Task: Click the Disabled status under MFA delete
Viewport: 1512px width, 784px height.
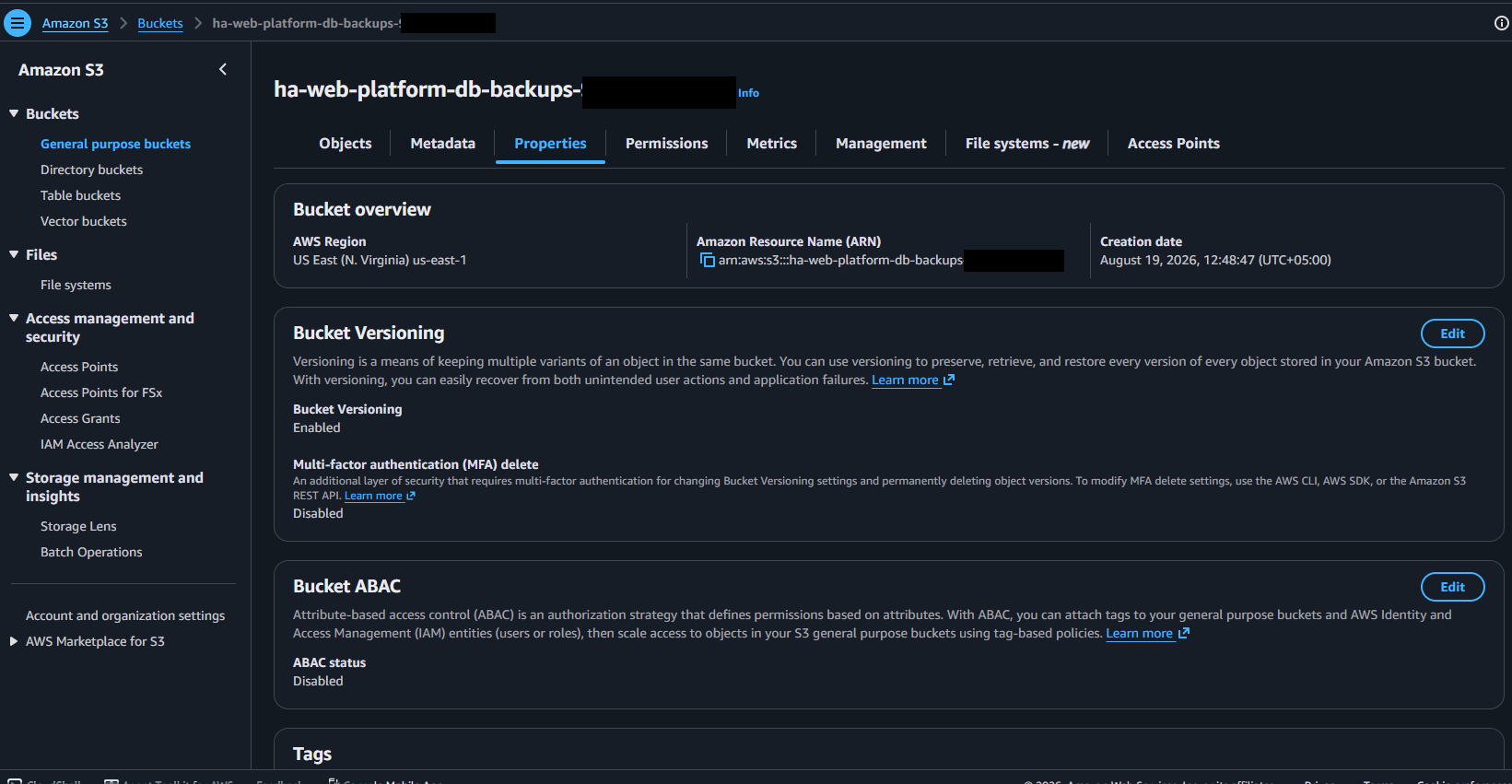Action: (318, 513)
